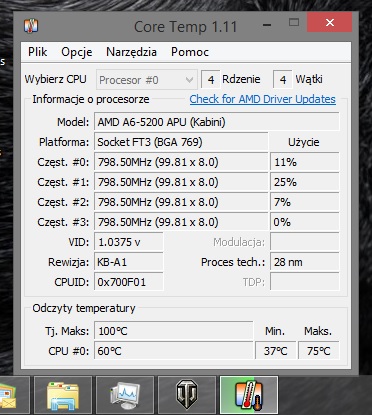Click the Core Temp thermometer taskbar icon
The image size is (372, 415).
pos(249,395)
